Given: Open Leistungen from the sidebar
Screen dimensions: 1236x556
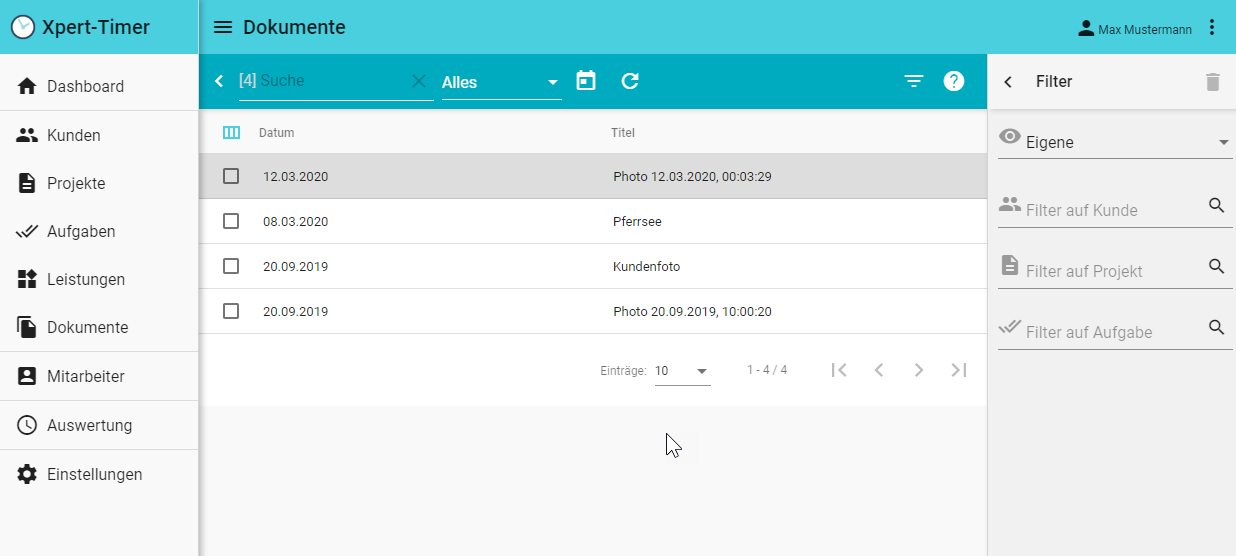Looking at the screenshot, I should click(86, 279).
